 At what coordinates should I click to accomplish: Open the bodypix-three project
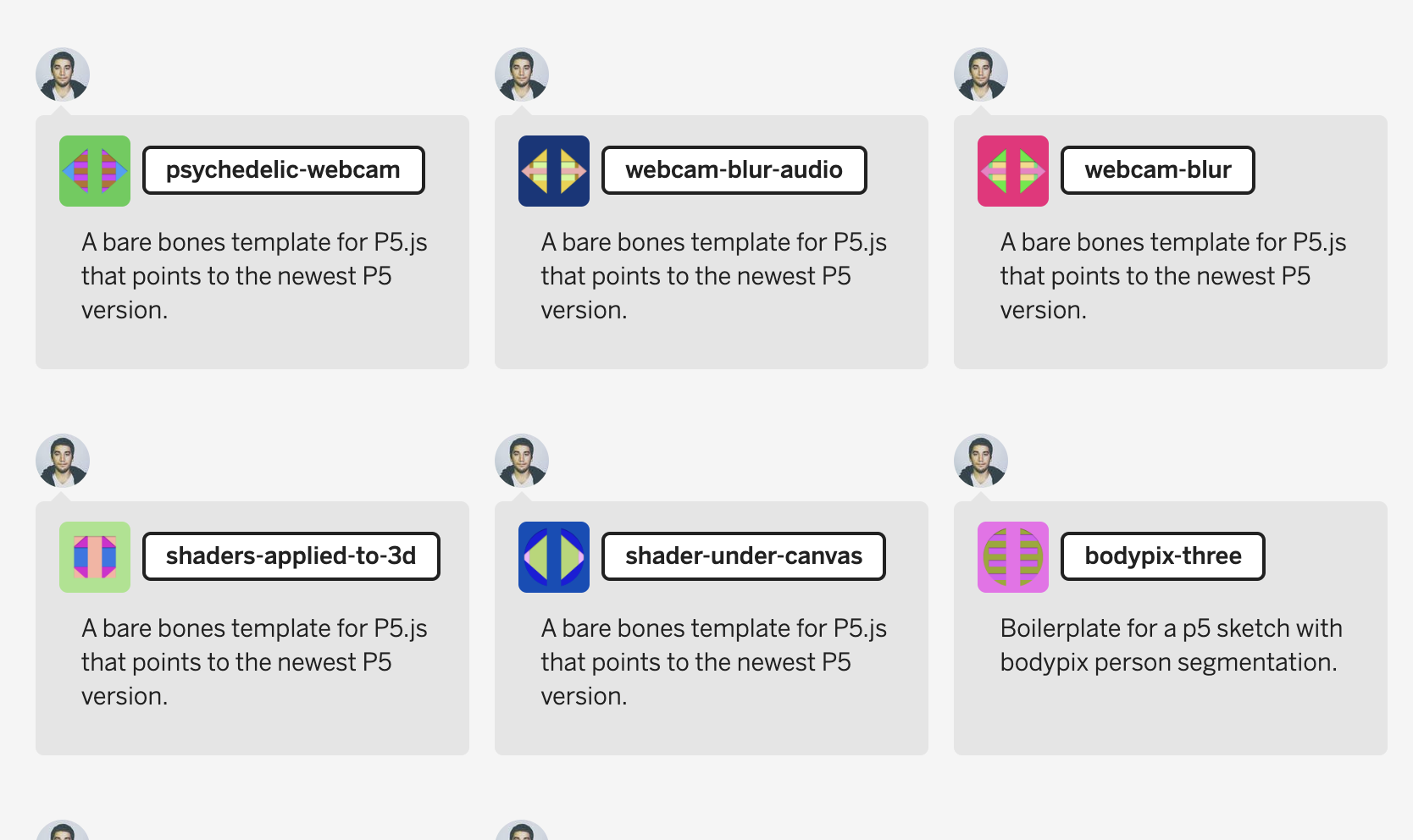tap(1162, 555)
